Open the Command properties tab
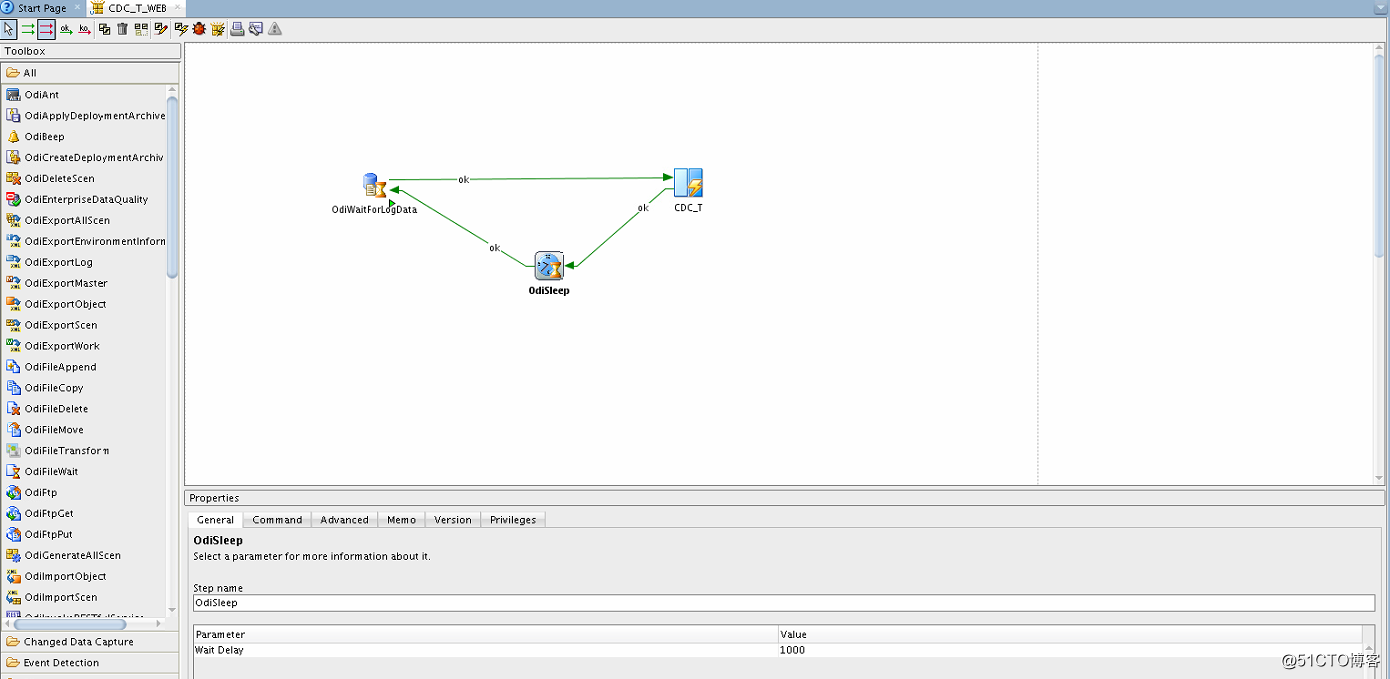Image resolution: width=1390 pixels, height=679 pixels. (277, 520)
